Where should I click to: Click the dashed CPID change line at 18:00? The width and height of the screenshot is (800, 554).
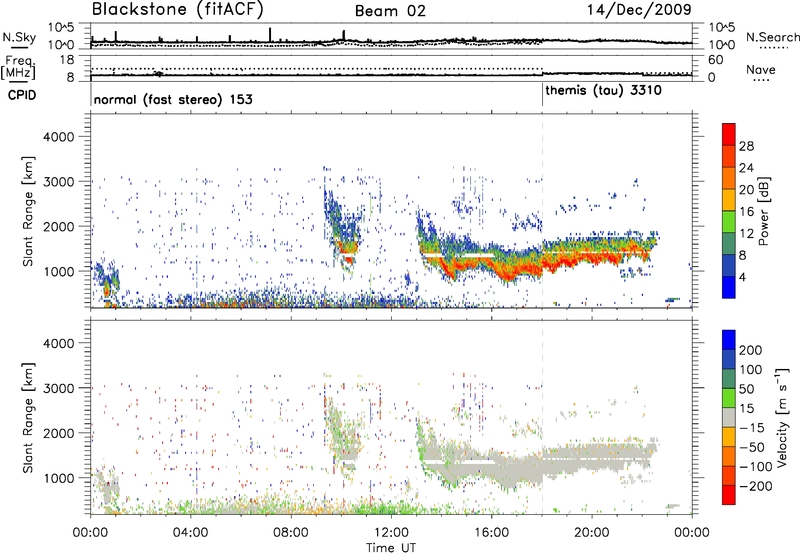point(542,209)
